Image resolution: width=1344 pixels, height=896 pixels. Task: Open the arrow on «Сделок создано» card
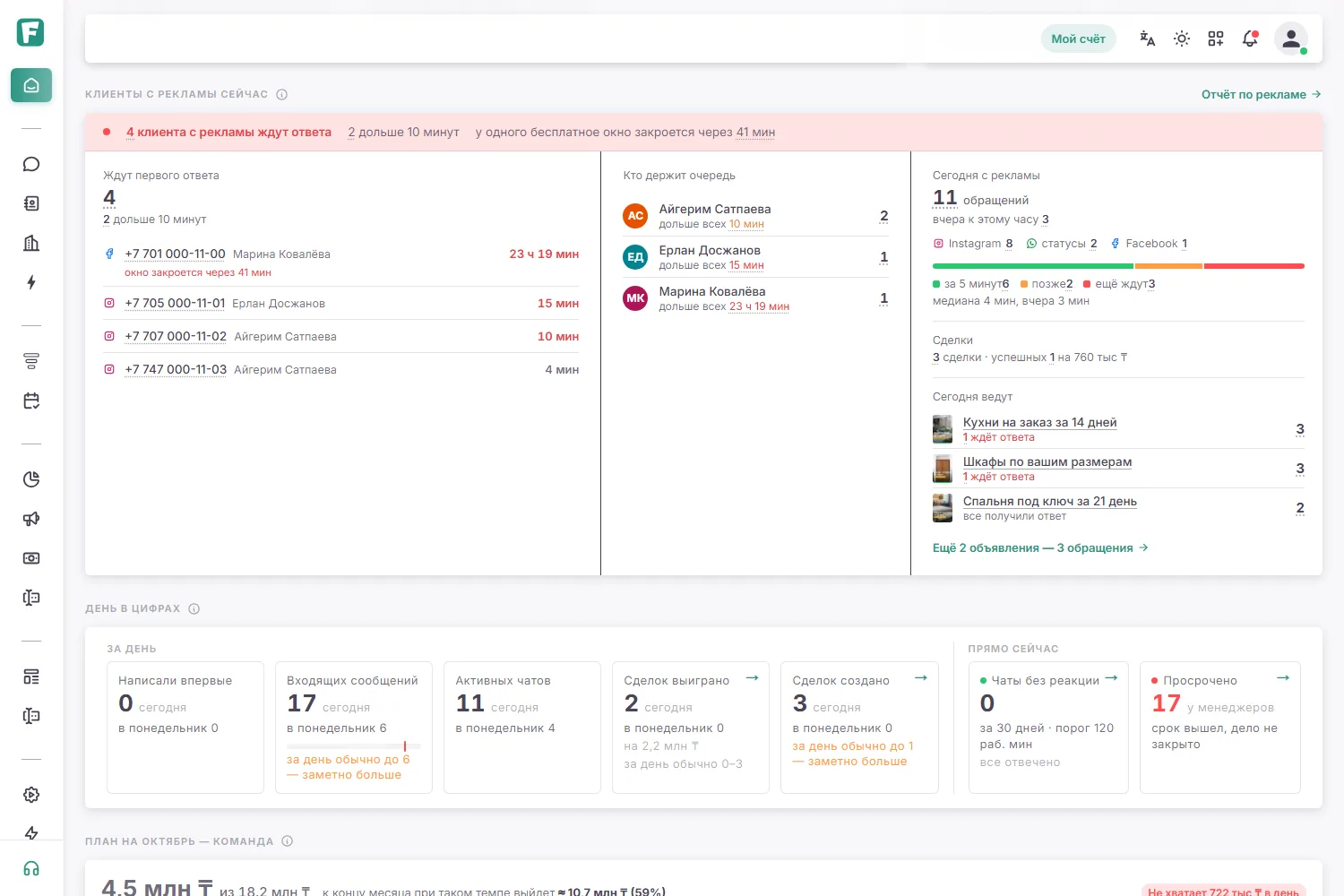pos(921,678)
